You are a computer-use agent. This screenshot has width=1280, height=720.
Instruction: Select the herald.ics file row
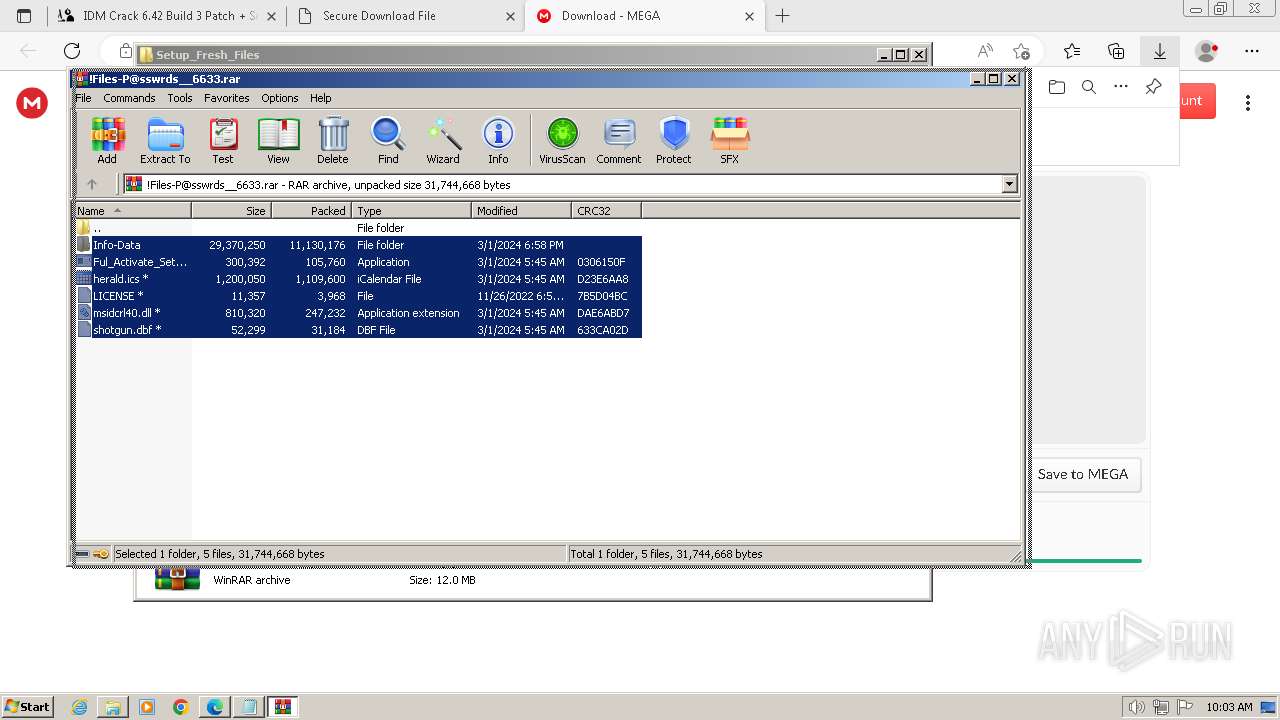pos(359,279)
